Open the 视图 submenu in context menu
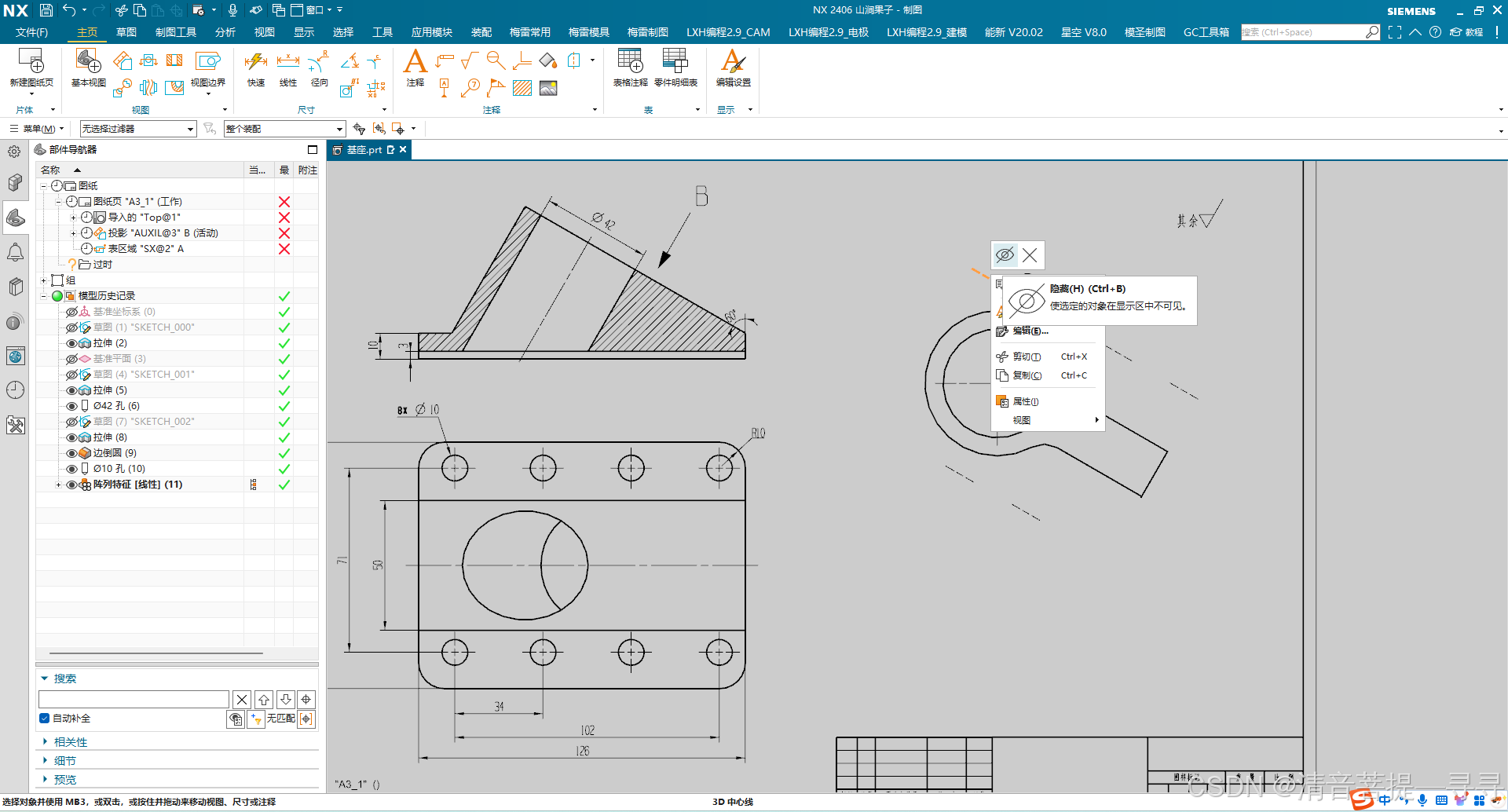 1048,420
